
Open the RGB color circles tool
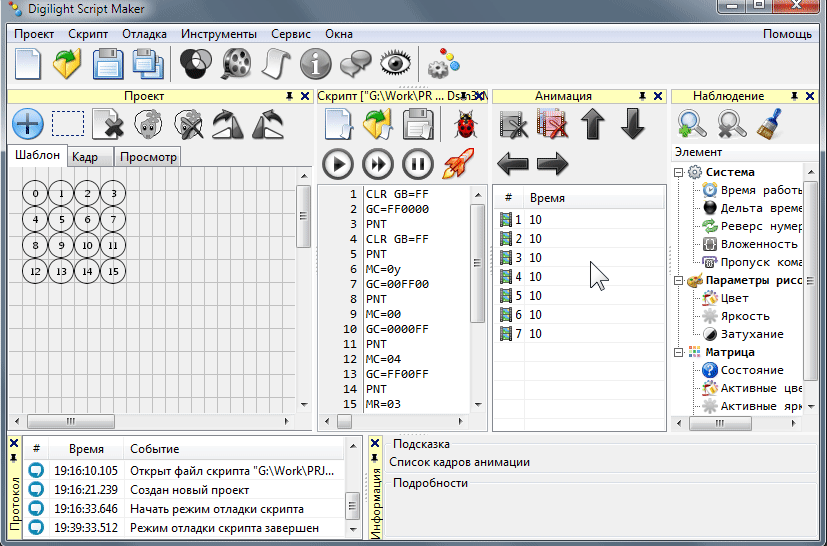[x=196, y=64]
